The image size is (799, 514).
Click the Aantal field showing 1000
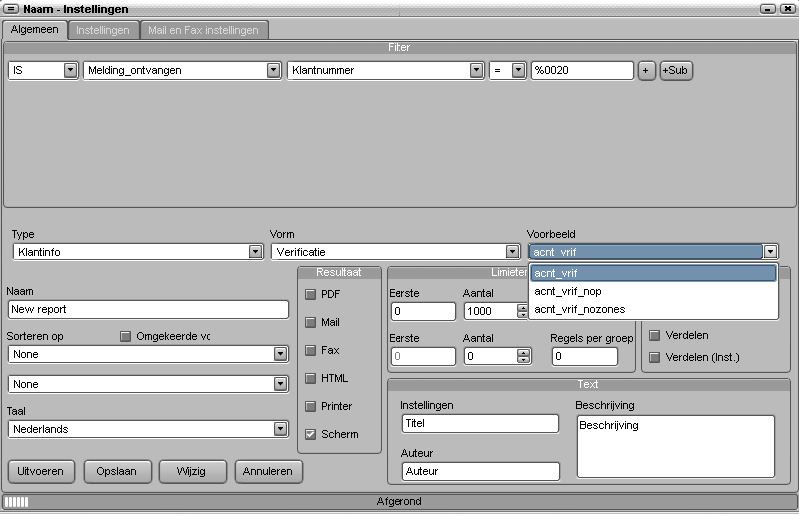[490, 311]
